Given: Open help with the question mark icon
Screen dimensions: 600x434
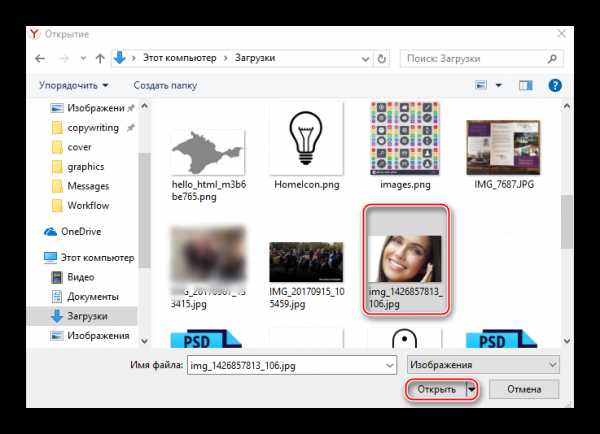Looking at the screenshot, I should (x=555, y=85).
